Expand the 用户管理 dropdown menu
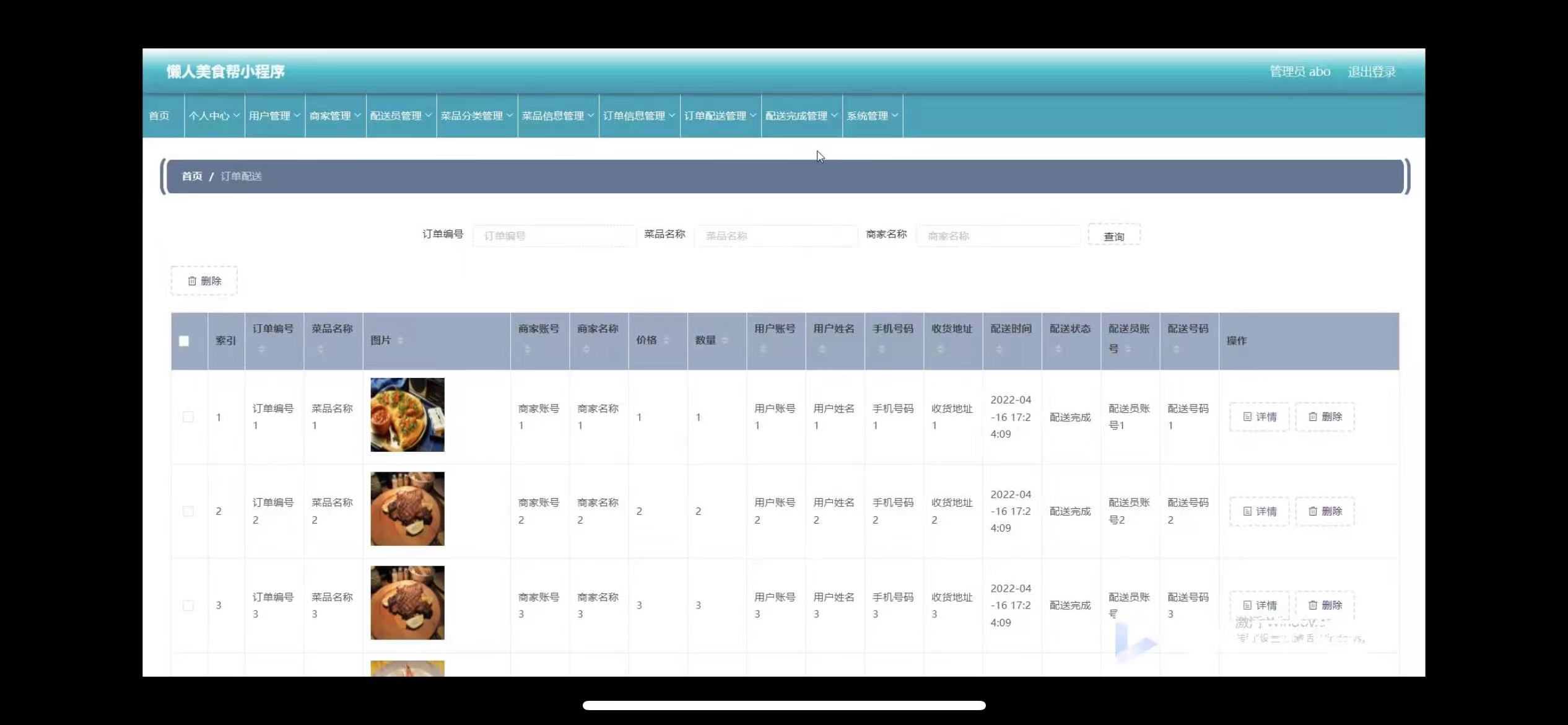1568x725 pixels. point(274,116)
